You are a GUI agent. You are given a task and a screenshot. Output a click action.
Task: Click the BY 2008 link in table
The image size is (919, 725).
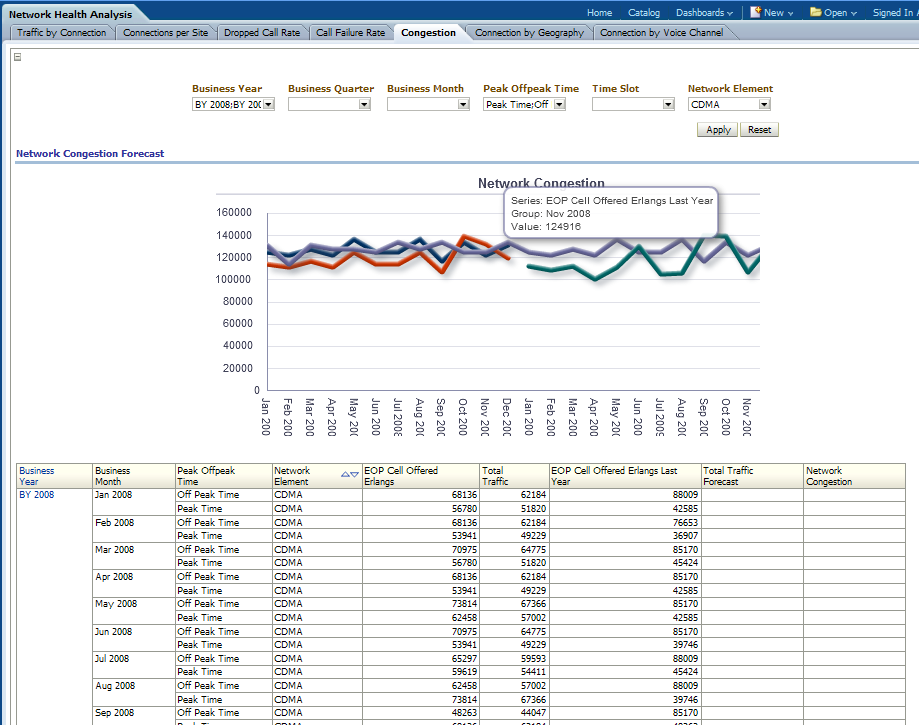click(x=37, y=495)
